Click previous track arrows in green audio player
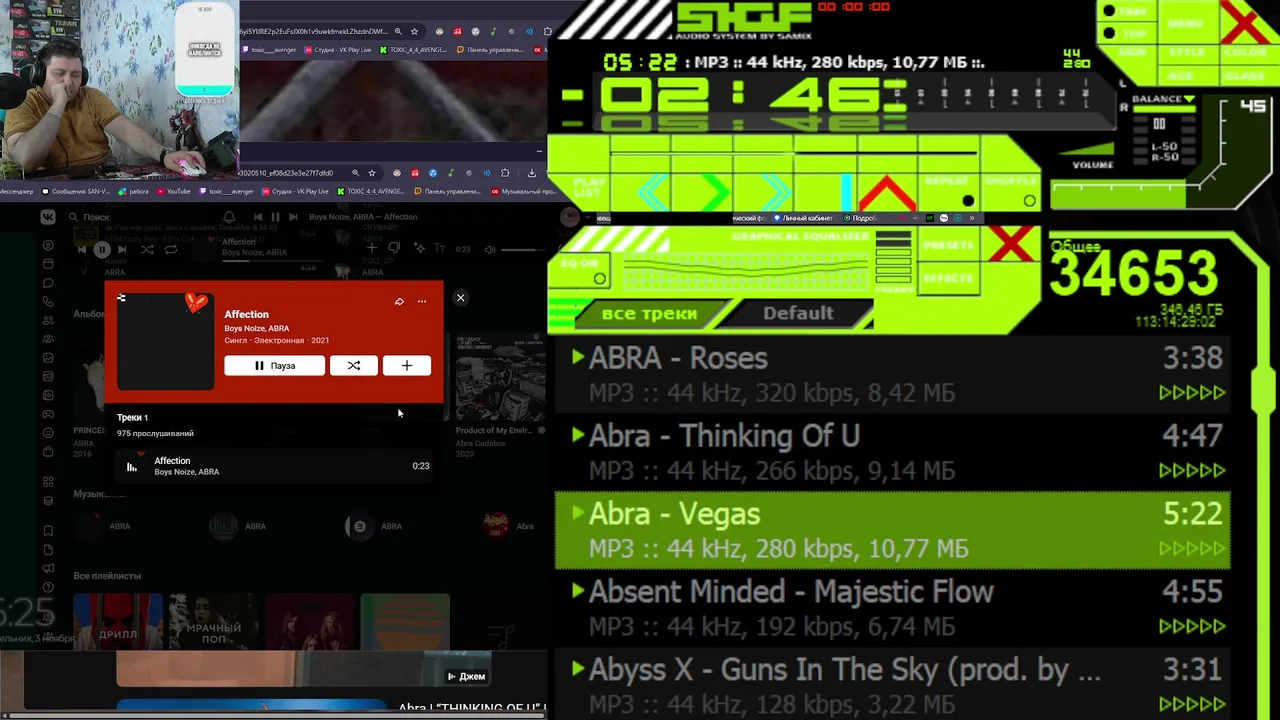This screenshot has height=720, width=1280. pyautogui.click(x=655, y=192)
